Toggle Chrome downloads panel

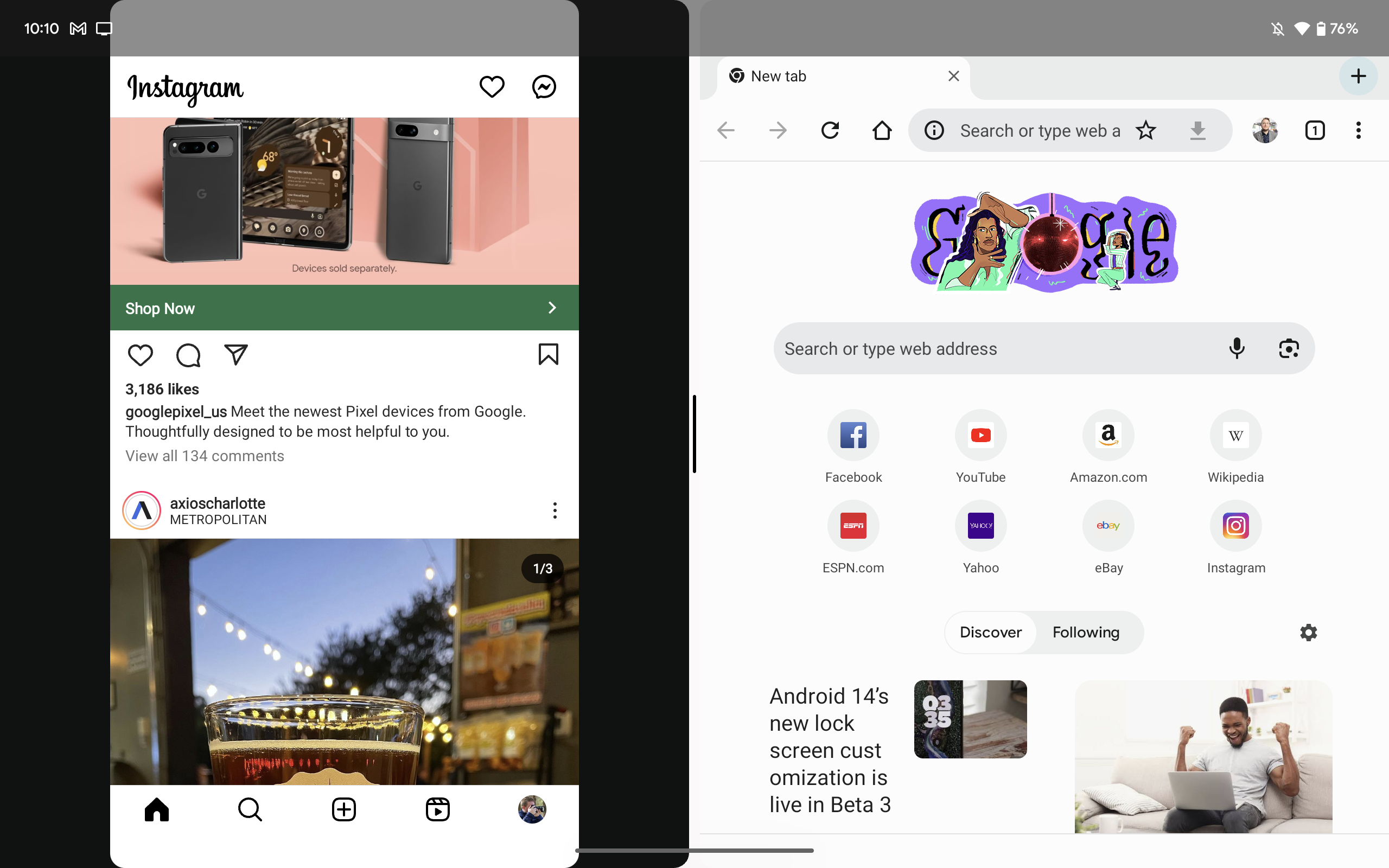(x=1197, y=131)
